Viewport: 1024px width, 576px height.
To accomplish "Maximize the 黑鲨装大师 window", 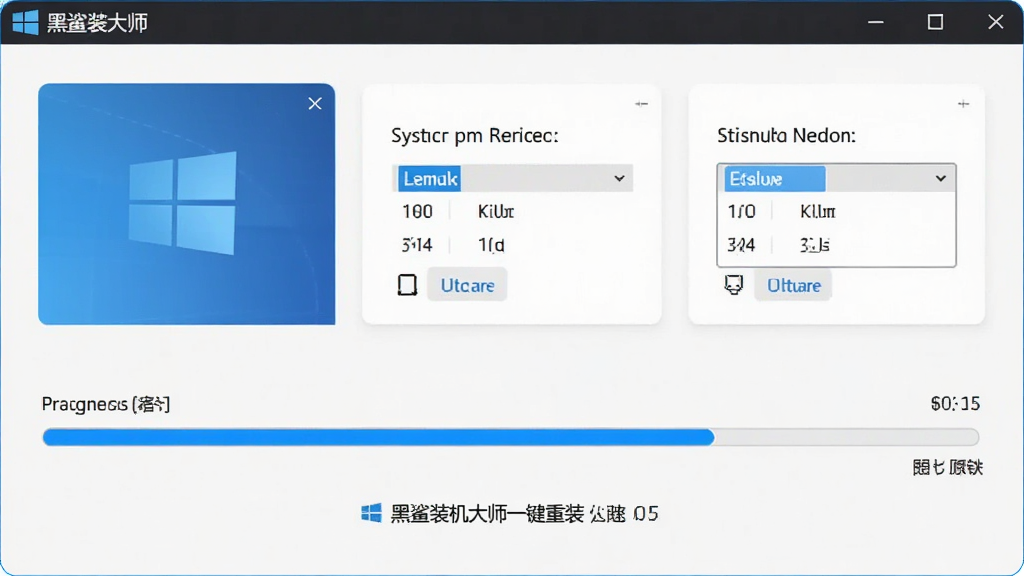I will click(935, 22).
